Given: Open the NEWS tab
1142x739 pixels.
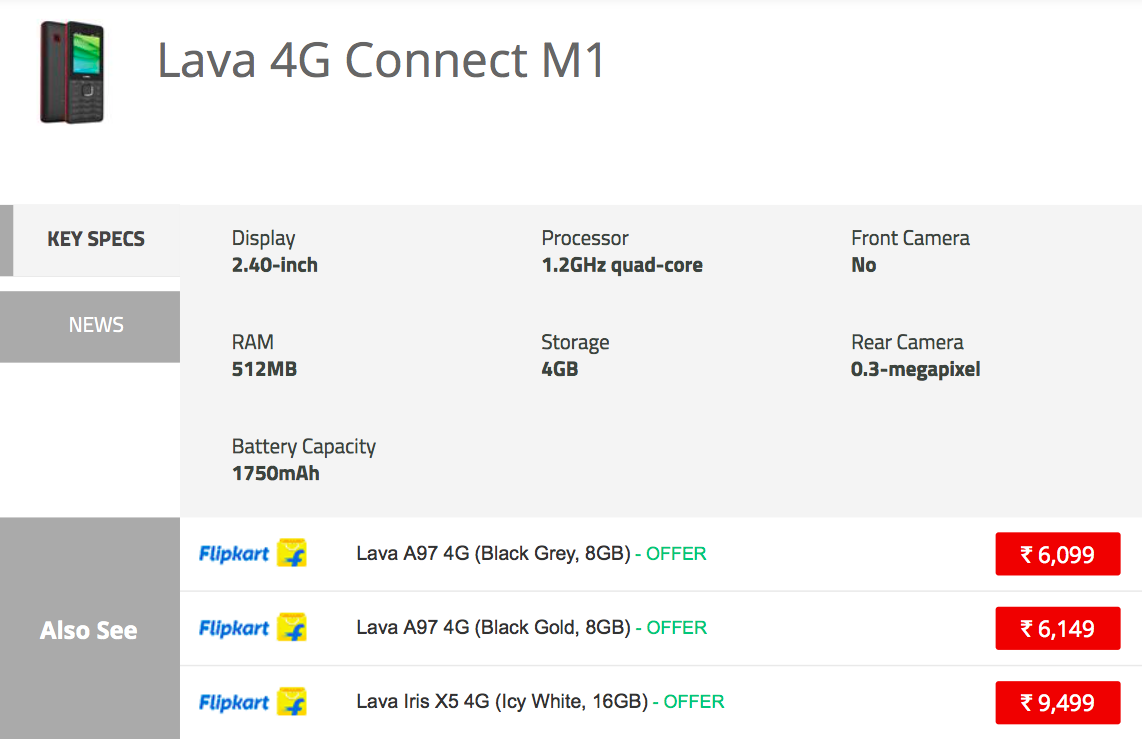Looking at the screenshot, I should pos(95,325).
